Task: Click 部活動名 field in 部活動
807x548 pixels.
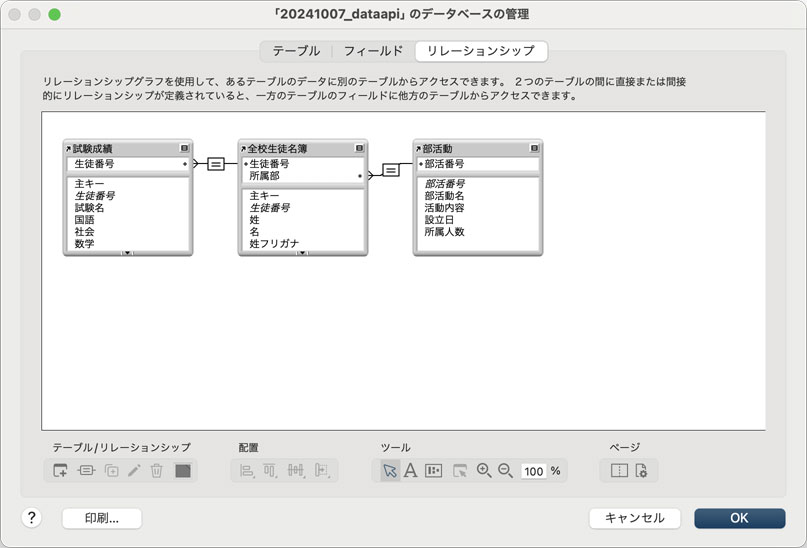Action: point(445,196)
